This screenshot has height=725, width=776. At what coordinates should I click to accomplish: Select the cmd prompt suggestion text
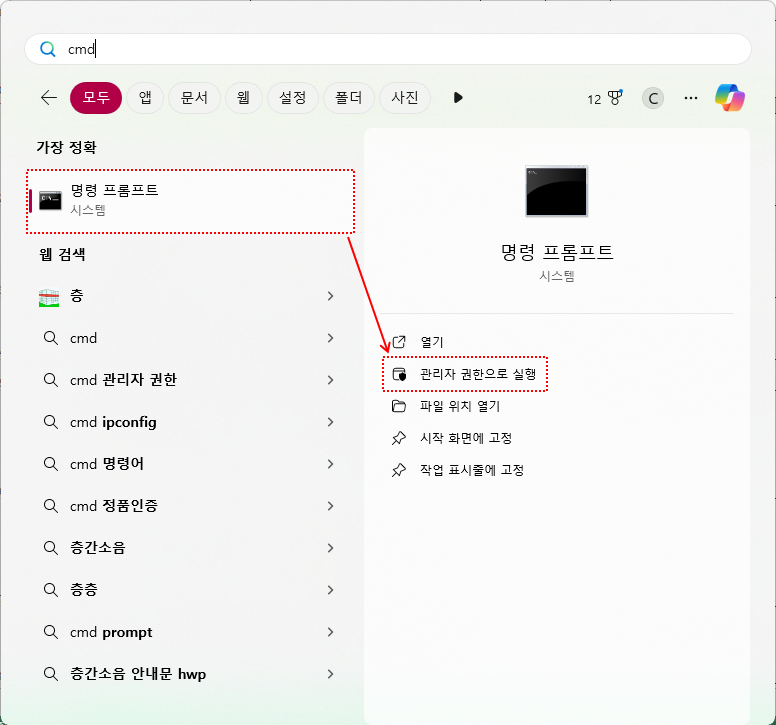point(111,632)
